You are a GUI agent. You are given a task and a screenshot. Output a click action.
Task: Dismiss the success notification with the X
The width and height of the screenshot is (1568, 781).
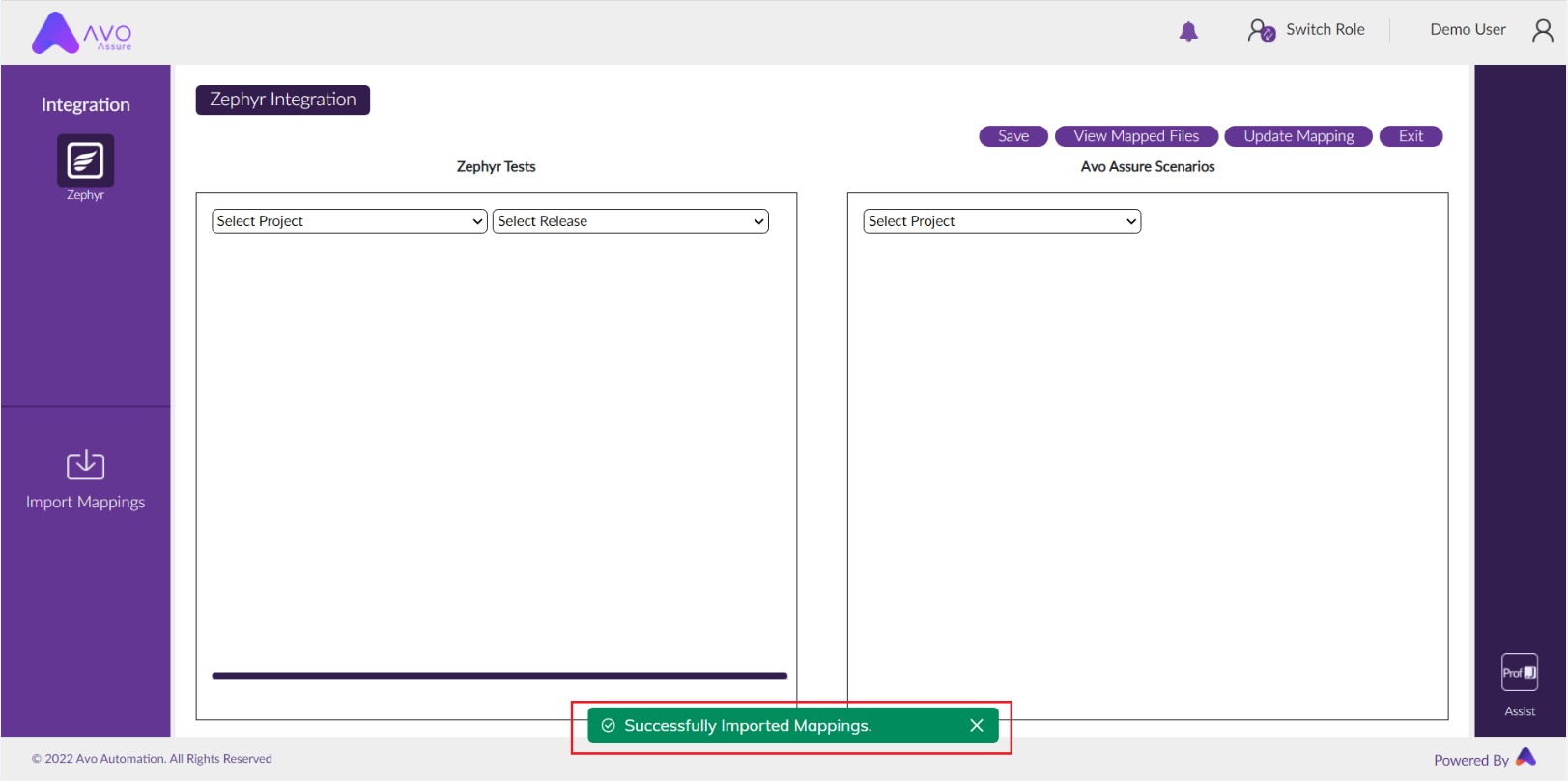(977, 725)
